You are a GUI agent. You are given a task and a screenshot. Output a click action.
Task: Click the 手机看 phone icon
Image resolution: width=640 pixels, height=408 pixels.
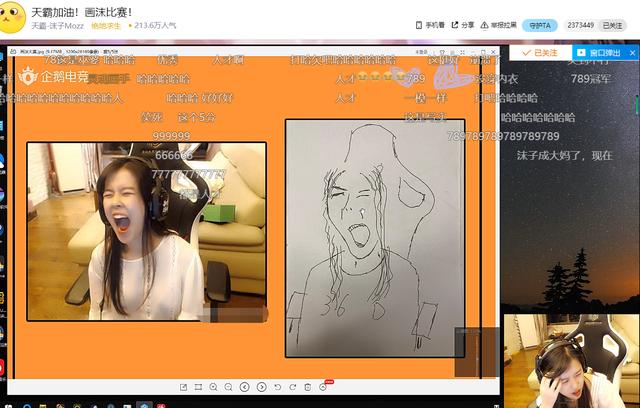tap(418, 25)
